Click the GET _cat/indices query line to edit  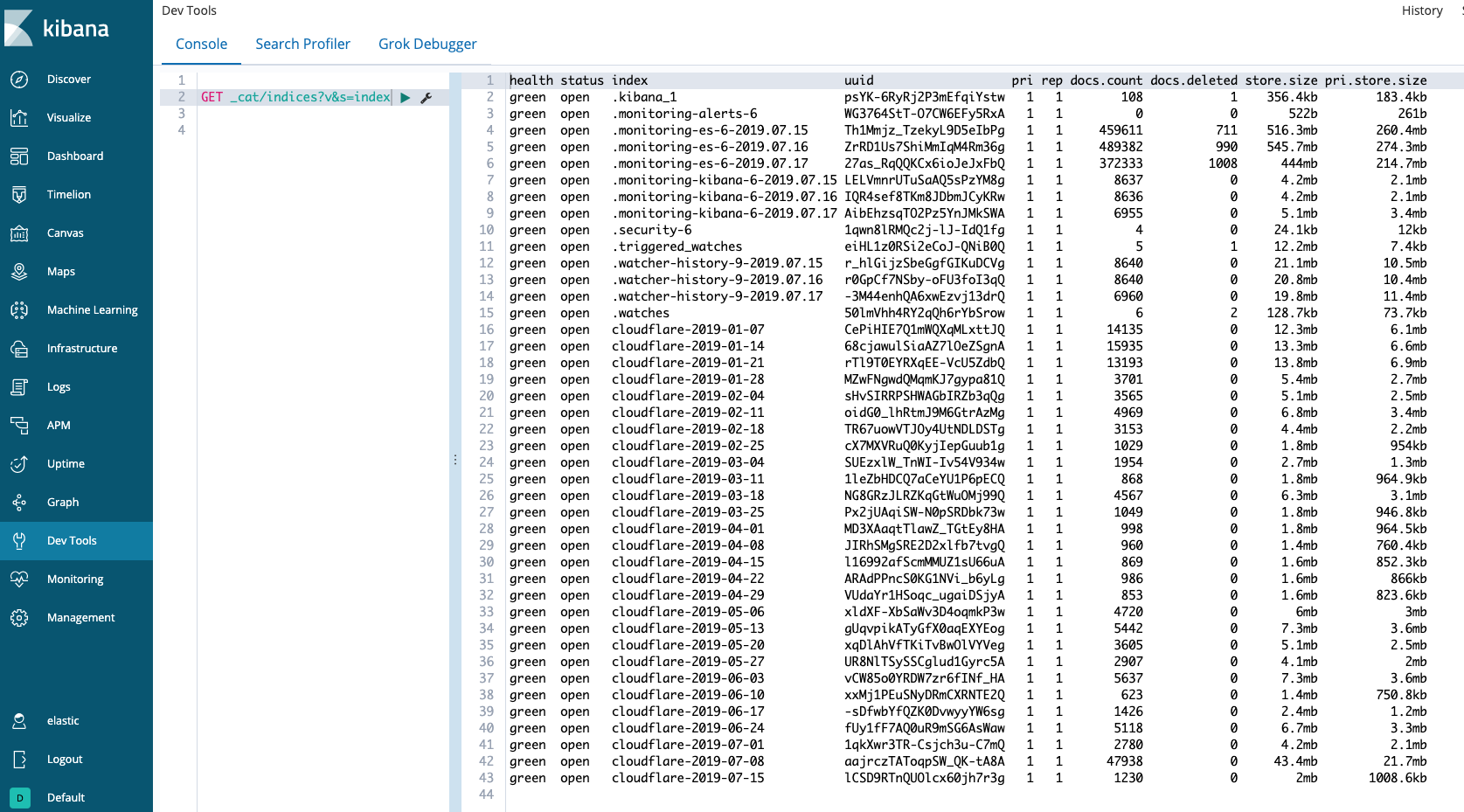pyautogui.click(x=297, y=97)
